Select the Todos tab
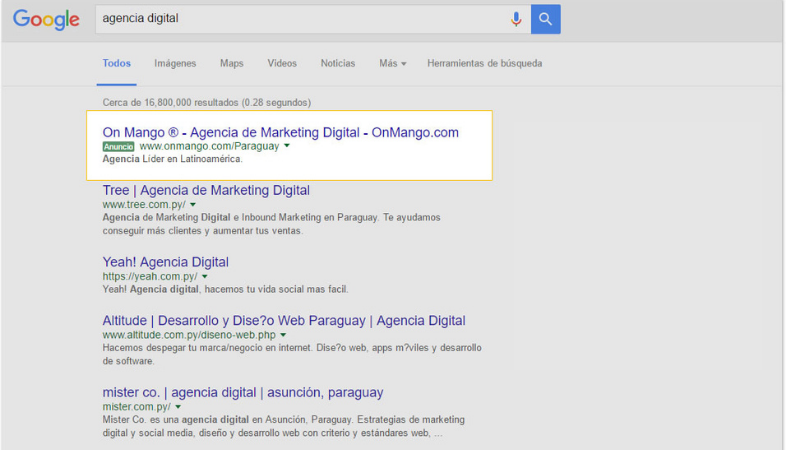Viewport: 786px width, 450px height. (x=116, y=63)
